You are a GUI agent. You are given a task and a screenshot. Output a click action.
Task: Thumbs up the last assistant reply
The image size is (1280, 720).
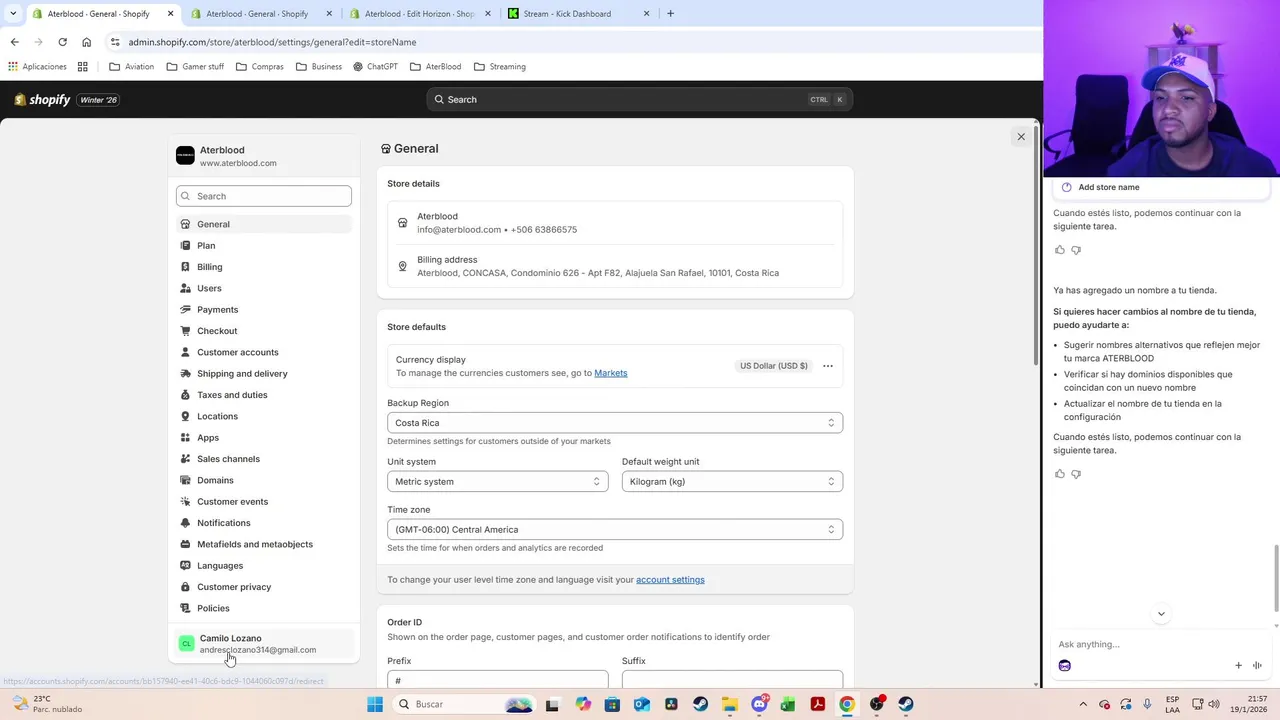click(1060, 474)
